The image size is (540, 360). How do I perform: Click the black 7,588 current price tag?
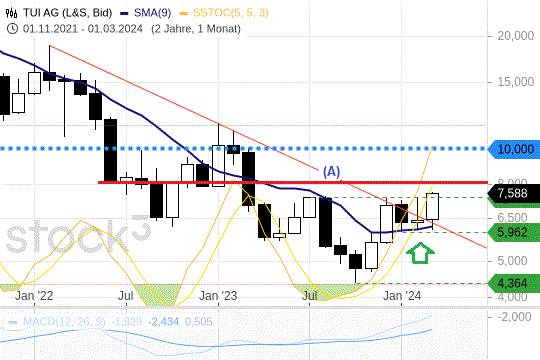point(514,193)
